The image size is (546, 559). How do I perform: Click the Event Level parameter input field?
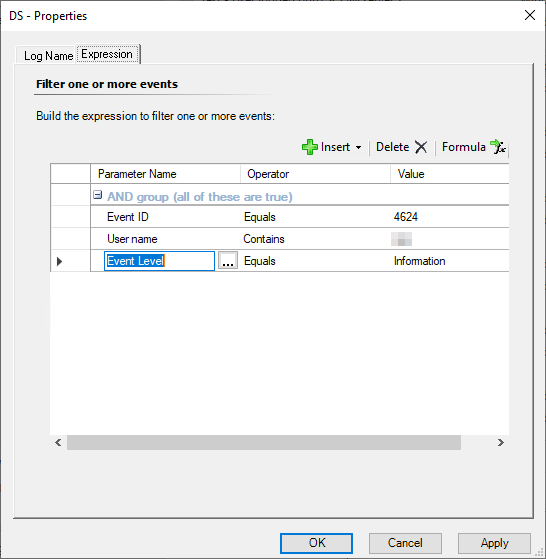[x=159, y=261]
